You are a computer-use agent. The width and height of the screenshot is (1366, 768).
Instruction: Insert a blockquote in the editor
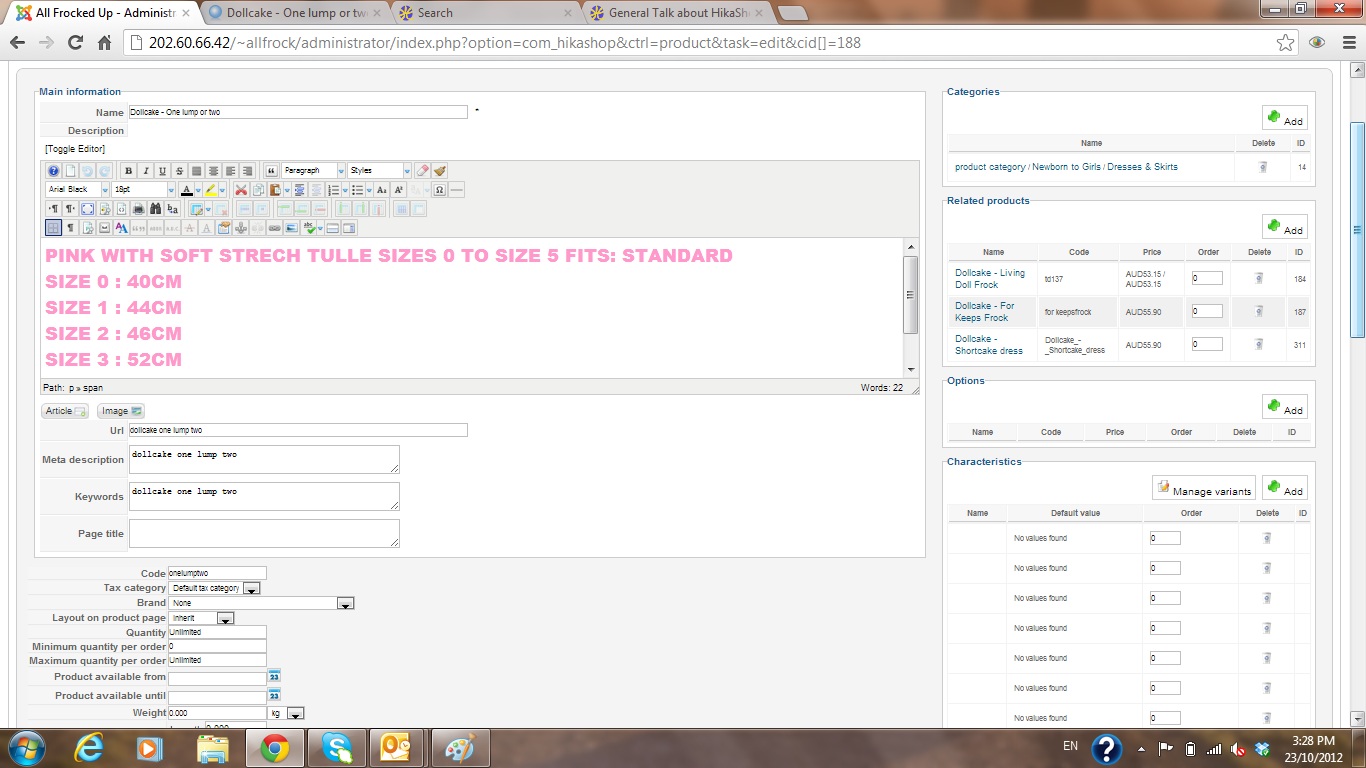[270, 171]
